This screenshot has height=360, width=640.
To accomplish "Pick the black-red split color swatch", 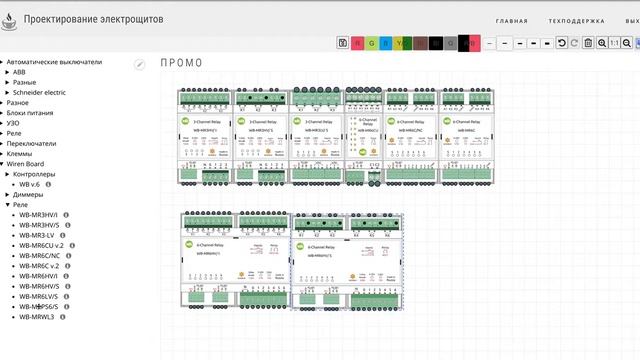I will pyautogui.click(x=469, y=43).
